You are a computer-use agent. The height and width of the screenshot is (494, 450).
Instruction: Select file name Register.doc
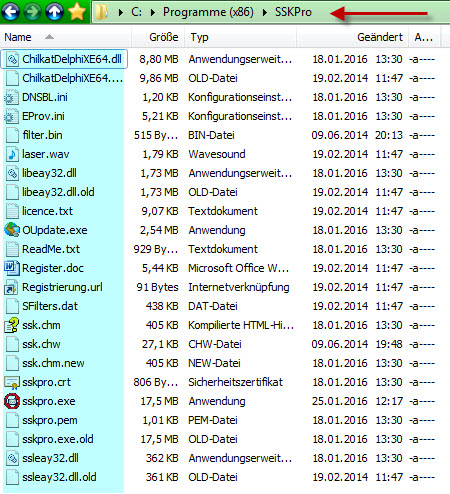coord(53,268)
